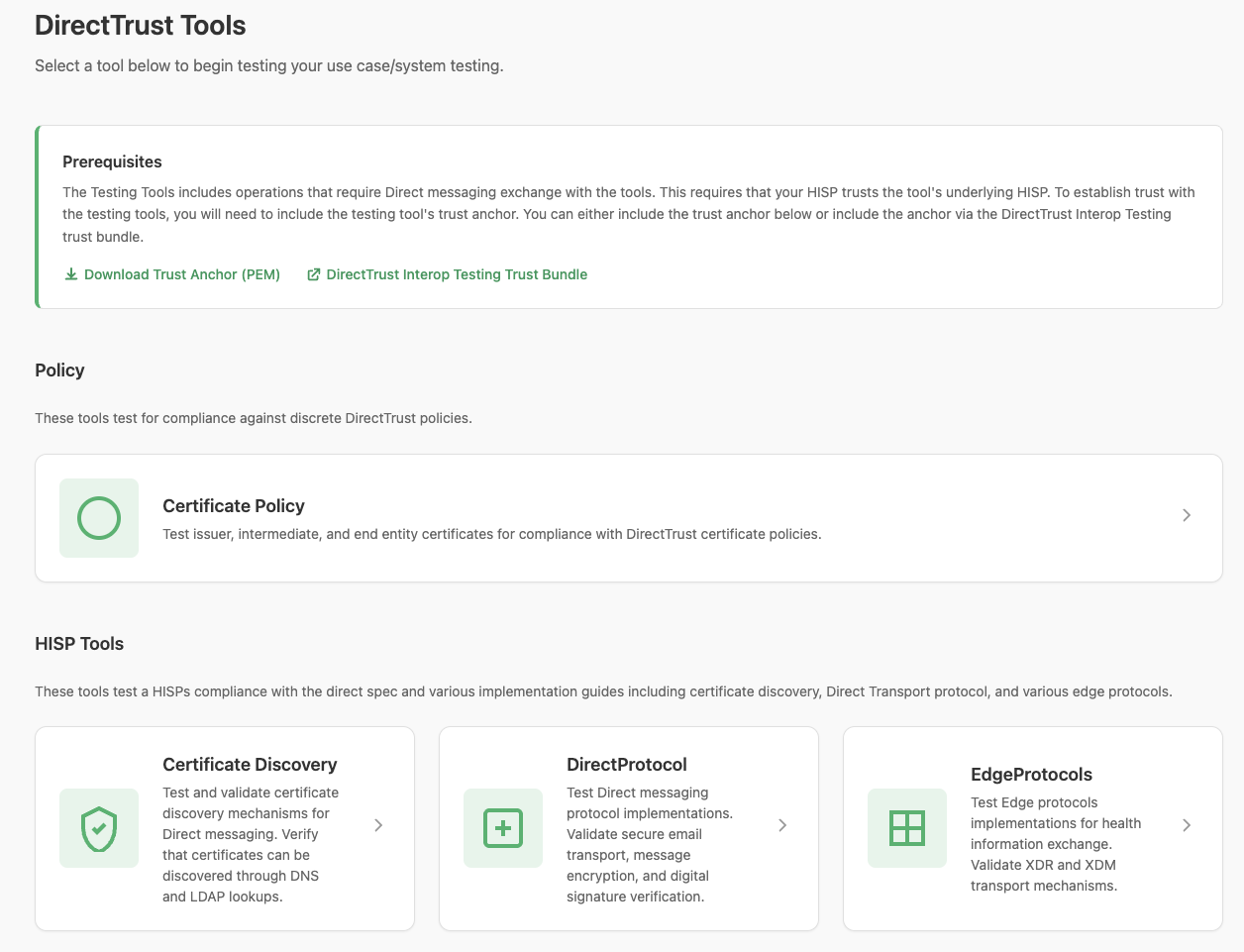Click the Certificate Policy circle icon
This screenshot has width=1244, height=952.
[99, 518]
